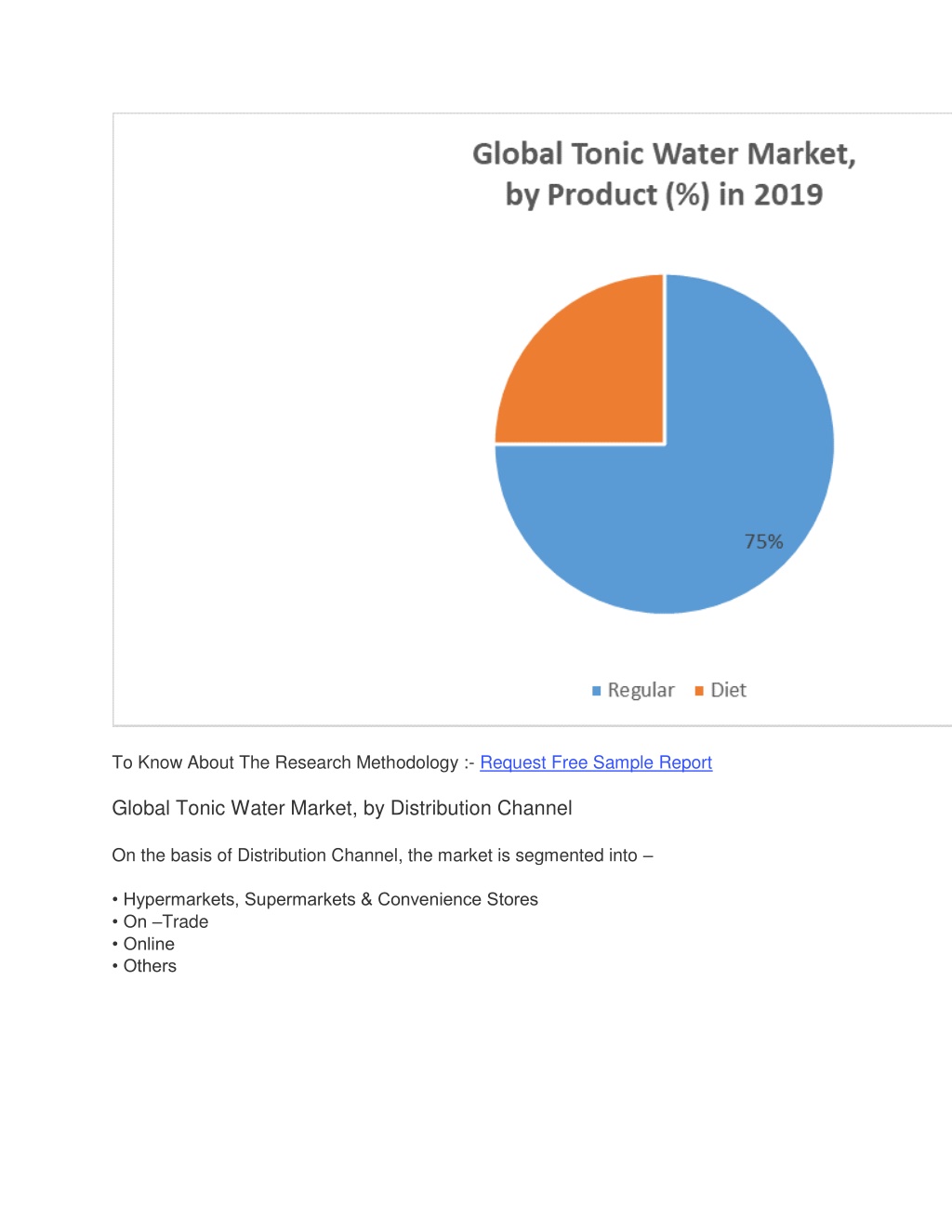This screenshot has height=1232, width=952.
Task: Click 'To Know About The Research Methodology' text
Action: coord(285,762)
